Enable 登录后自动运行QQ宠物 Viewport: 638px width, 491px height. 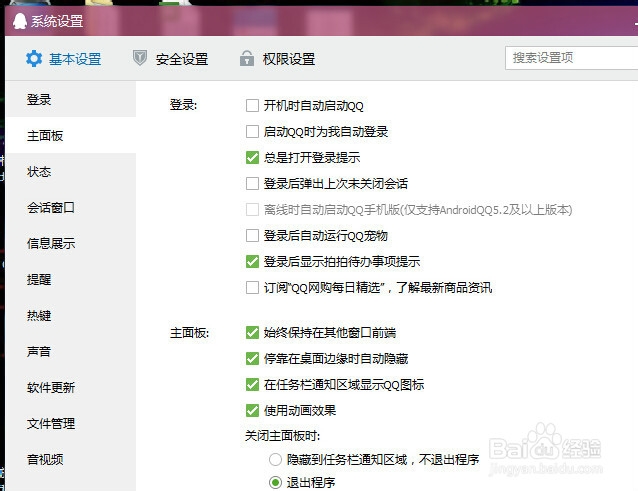(252, 236)
